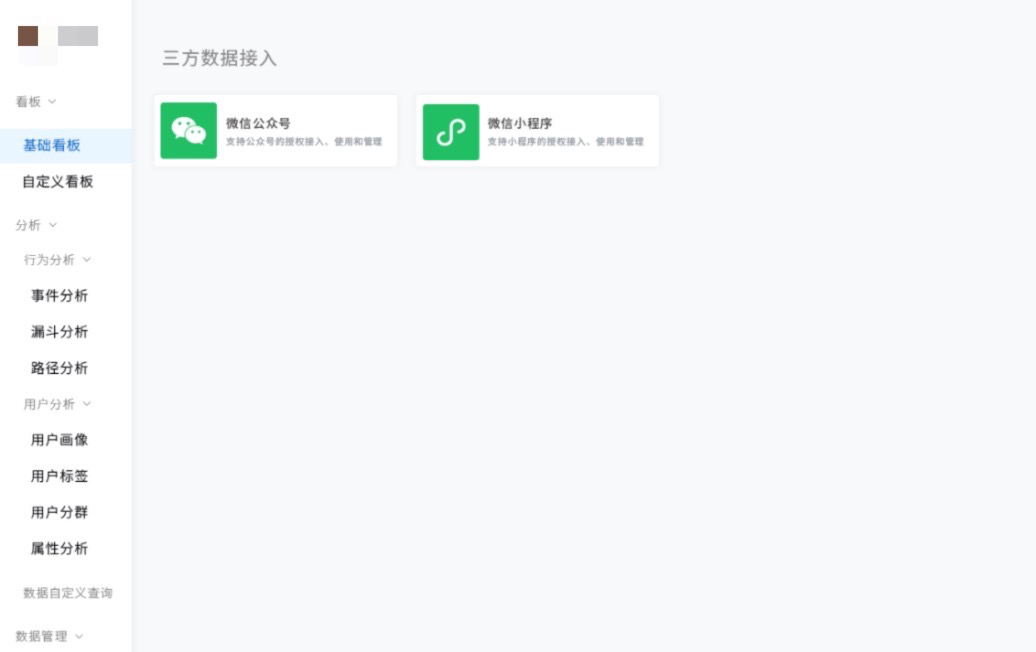The width and height of the screenshot is (1036, 652).
Task: Open the 微信公众号 card title
Action: [258, 123]
